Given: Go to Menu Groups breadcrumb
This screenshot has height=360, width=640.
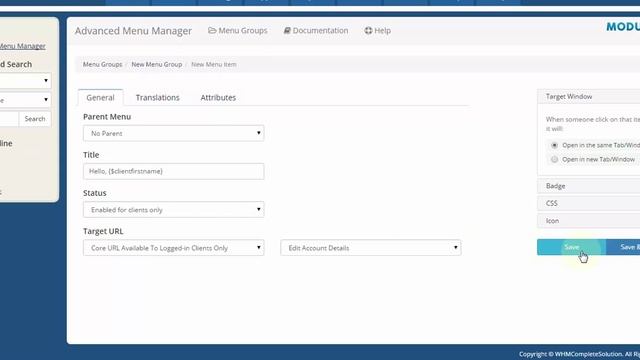Looking at the screenshot, I should (x=102, y=64).
